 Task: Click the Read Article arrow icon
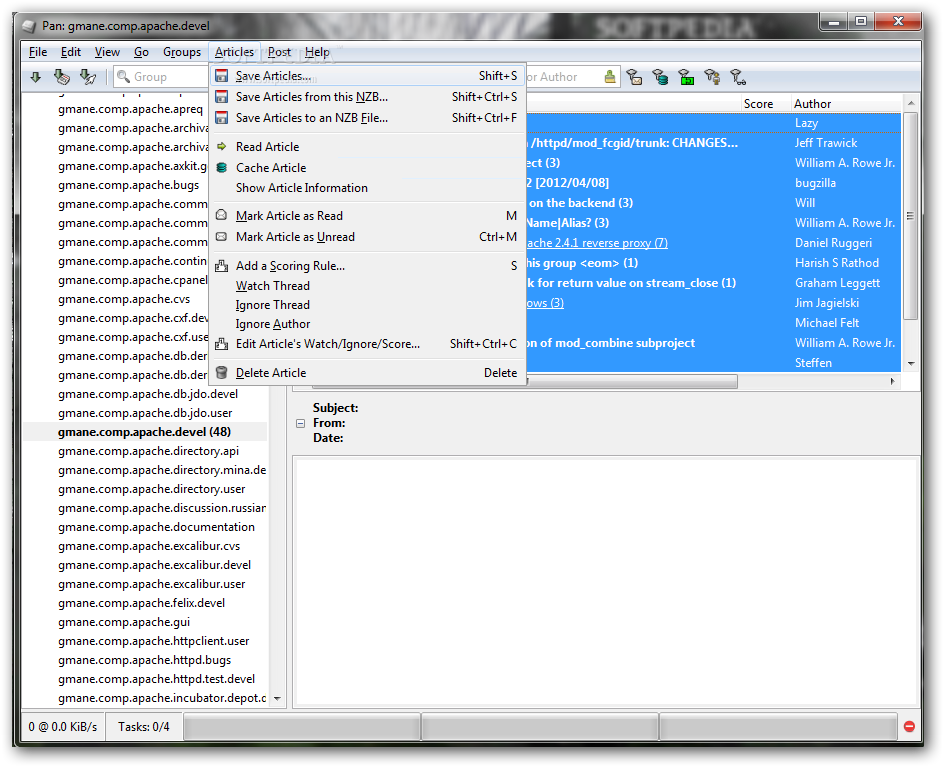pos(222,146)
